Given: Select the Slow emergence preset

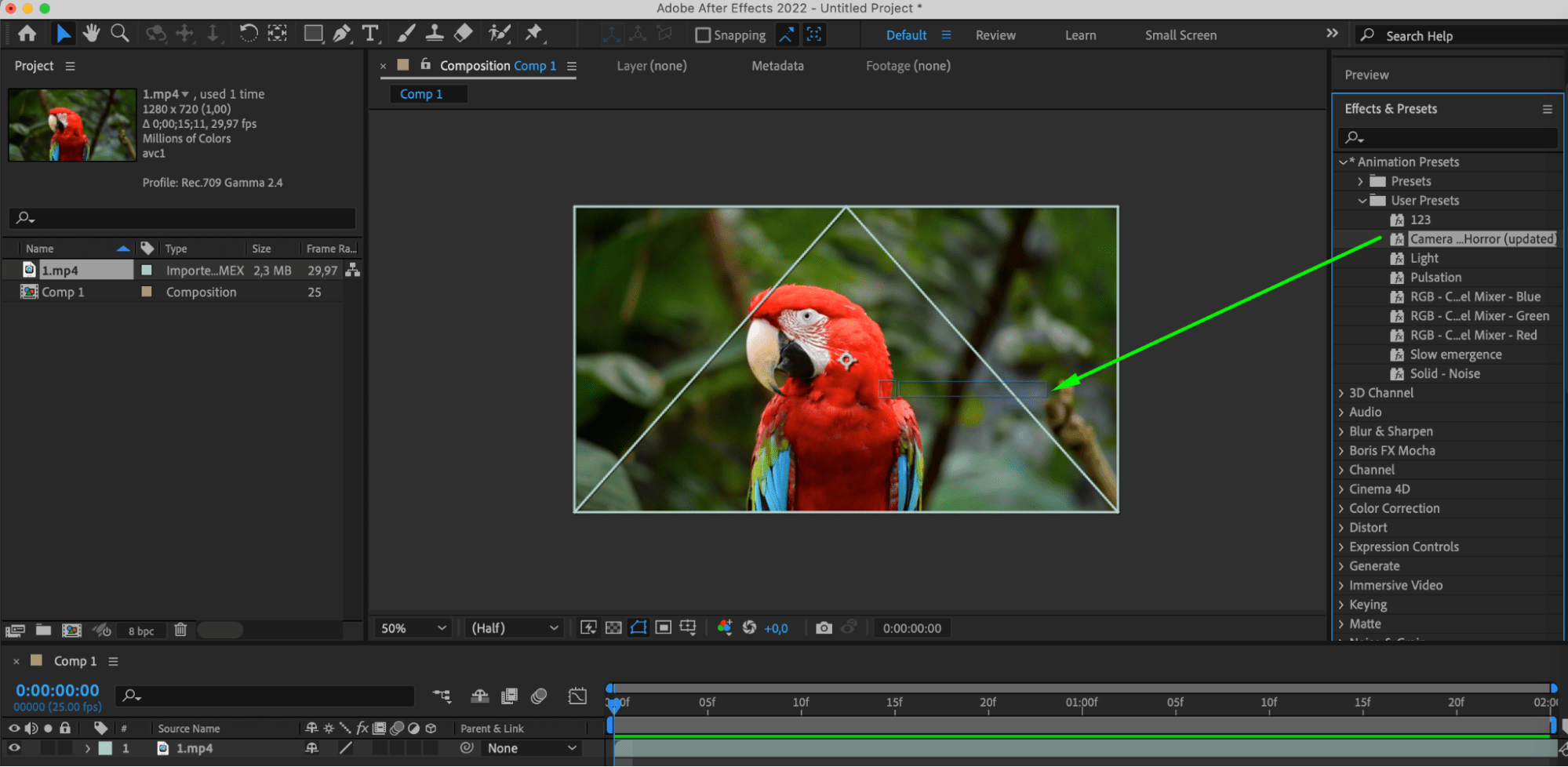Looking at the screenshot, I should [x=1455, y=354].
